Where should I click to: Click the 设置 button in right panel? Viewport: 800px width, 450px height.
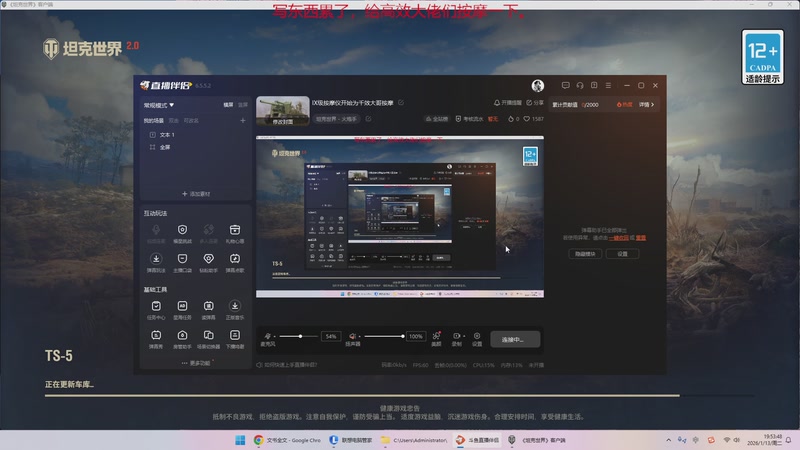622,254
